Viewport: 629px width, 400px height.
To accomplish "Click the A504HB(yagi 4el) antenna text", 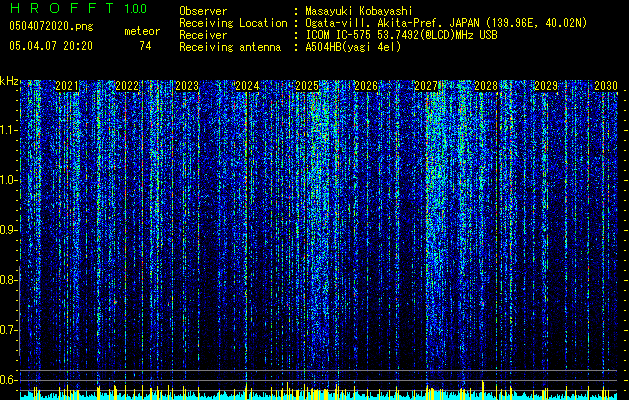I will click(x=353, y=47).
